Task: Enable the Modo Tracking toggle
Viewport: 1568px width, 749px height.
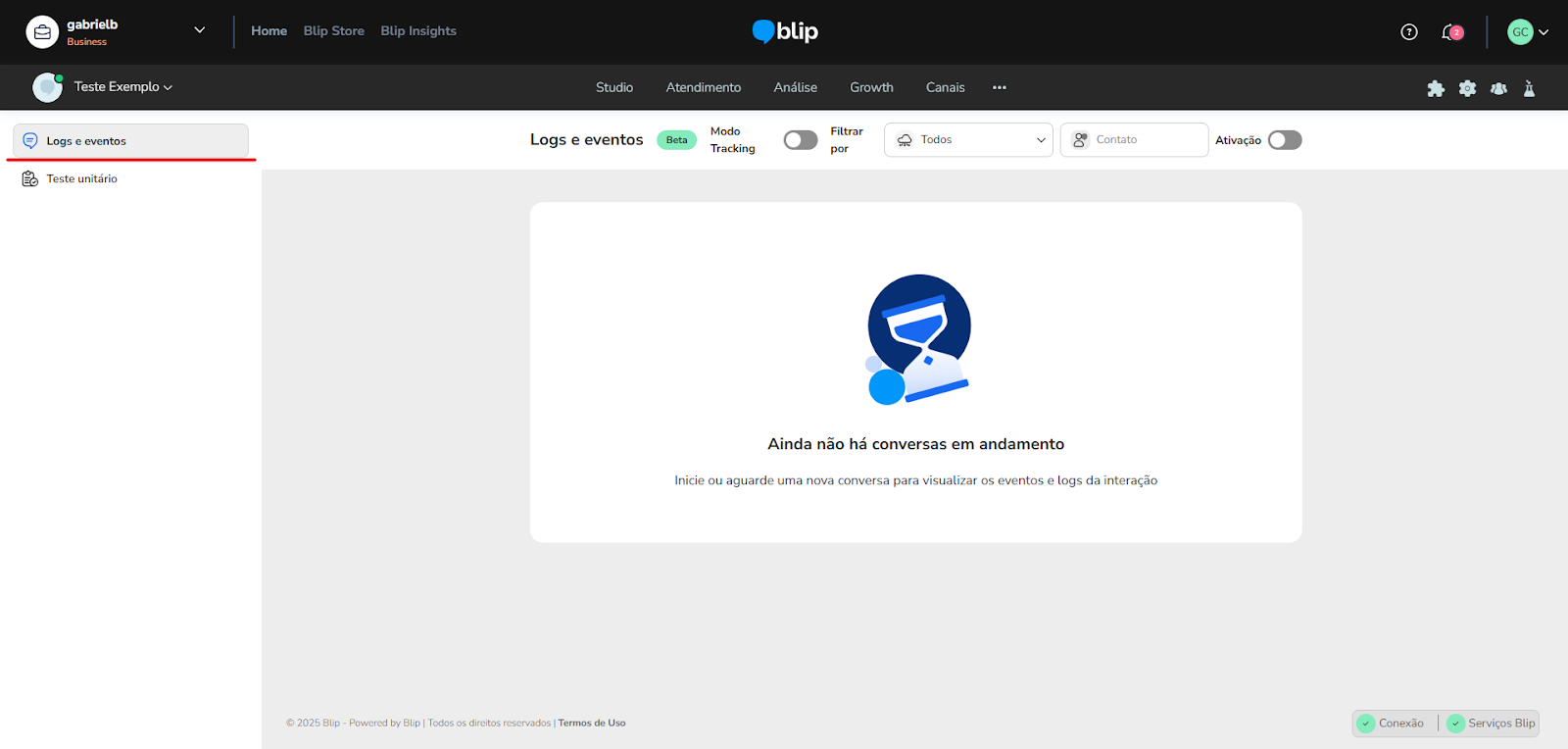Action: (801, 140)
